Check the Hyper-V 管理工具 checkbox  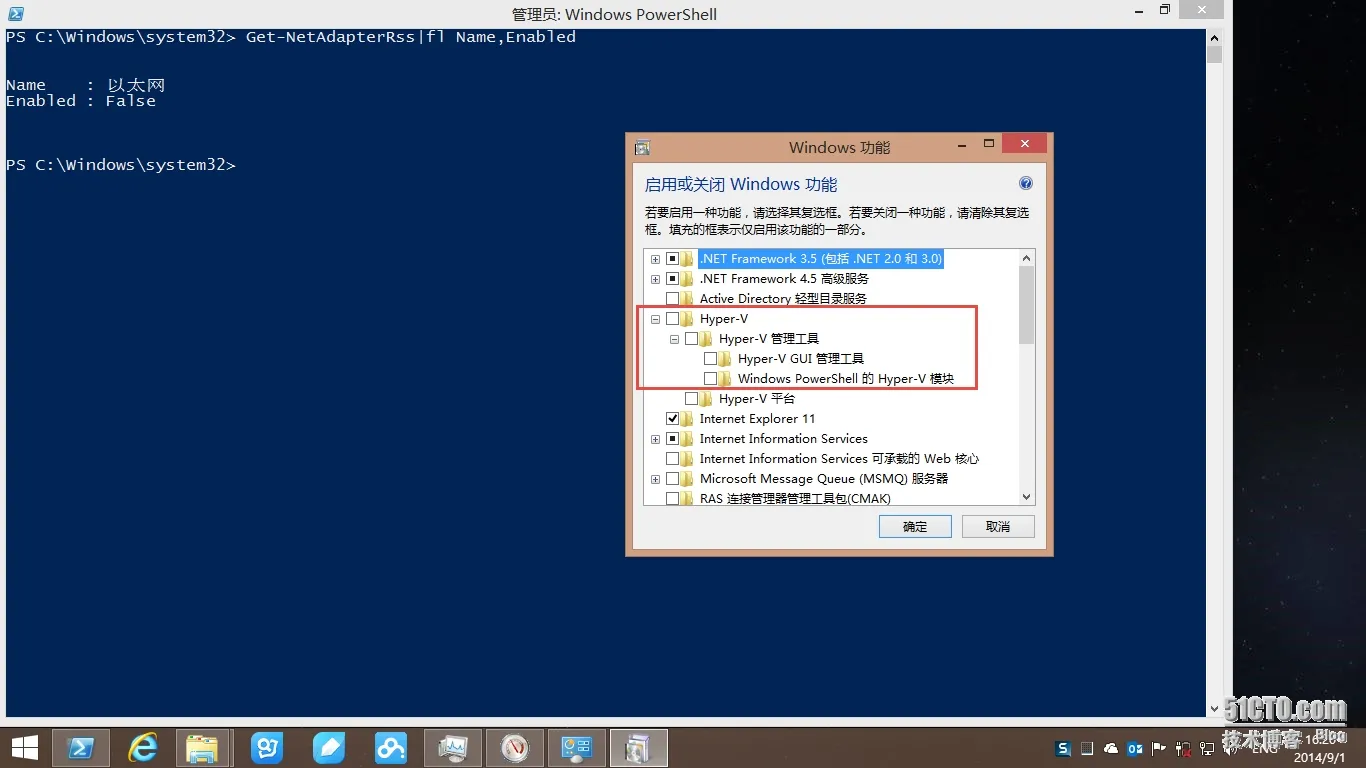[x=691, y=339]
